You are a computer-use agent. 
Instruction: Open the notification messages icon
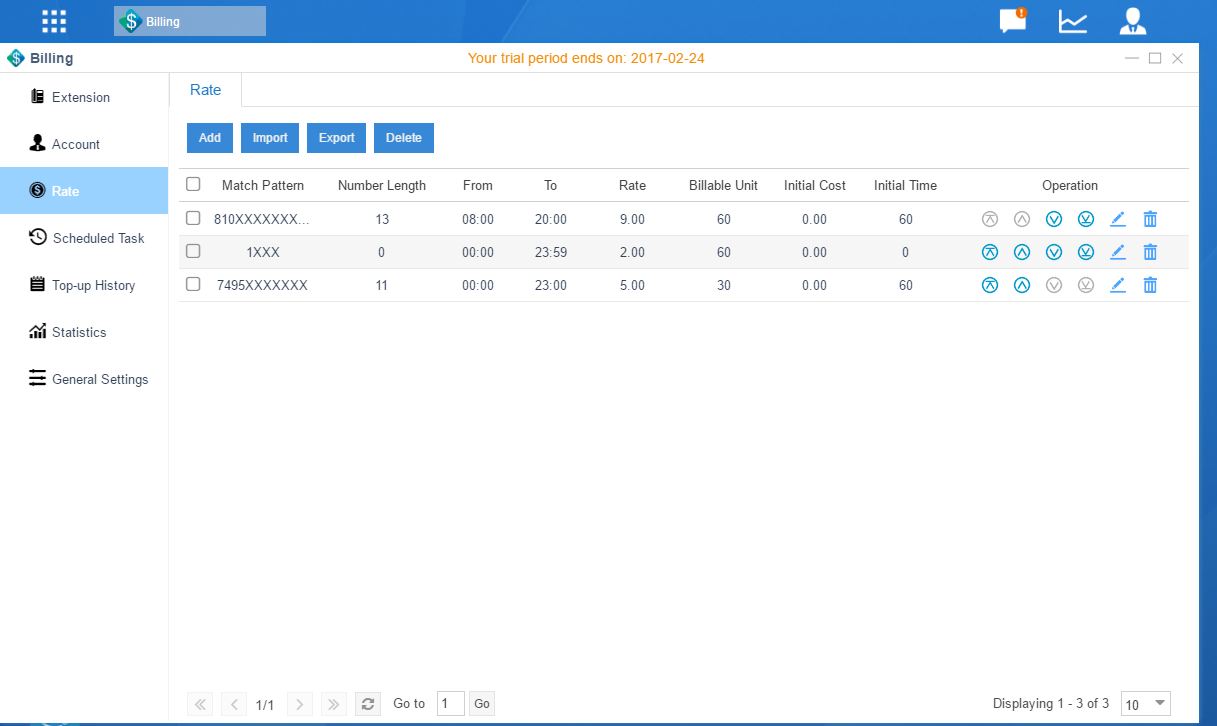coord(1013,21)
